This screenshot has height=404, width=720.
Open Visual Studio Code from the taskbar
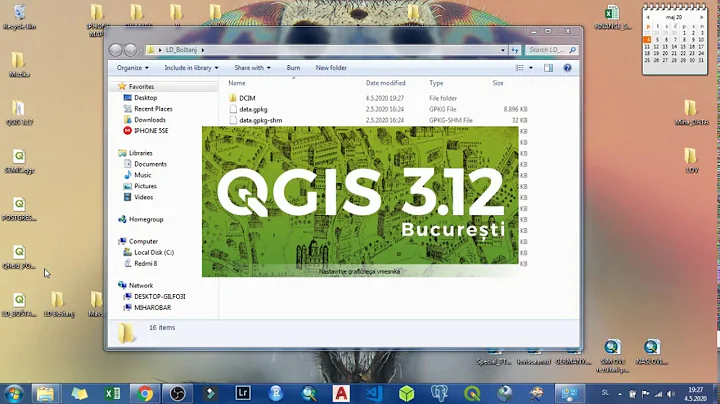(374, 393)
